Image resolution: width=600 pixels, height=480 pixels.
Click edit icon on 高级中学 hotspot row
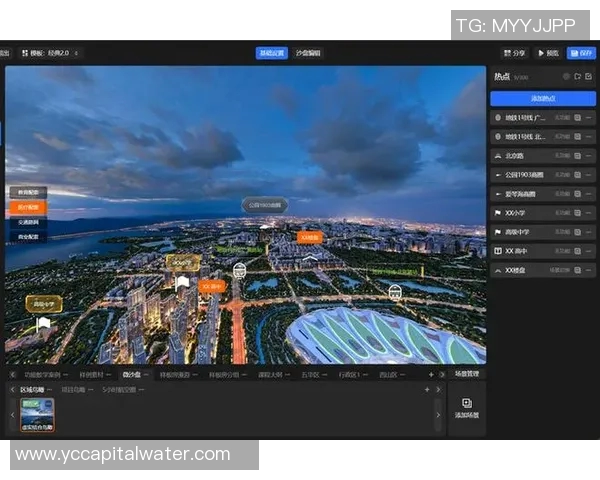click(577, 231)
